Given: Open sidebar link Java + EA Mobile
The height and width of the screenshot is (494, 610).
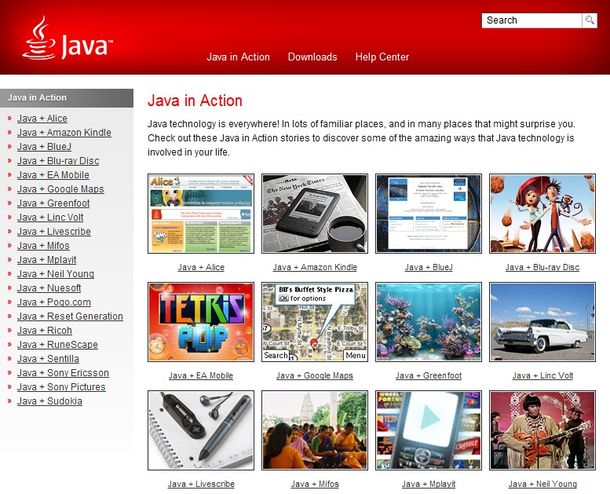Looking at the screenshot, I should click(53, 175).
